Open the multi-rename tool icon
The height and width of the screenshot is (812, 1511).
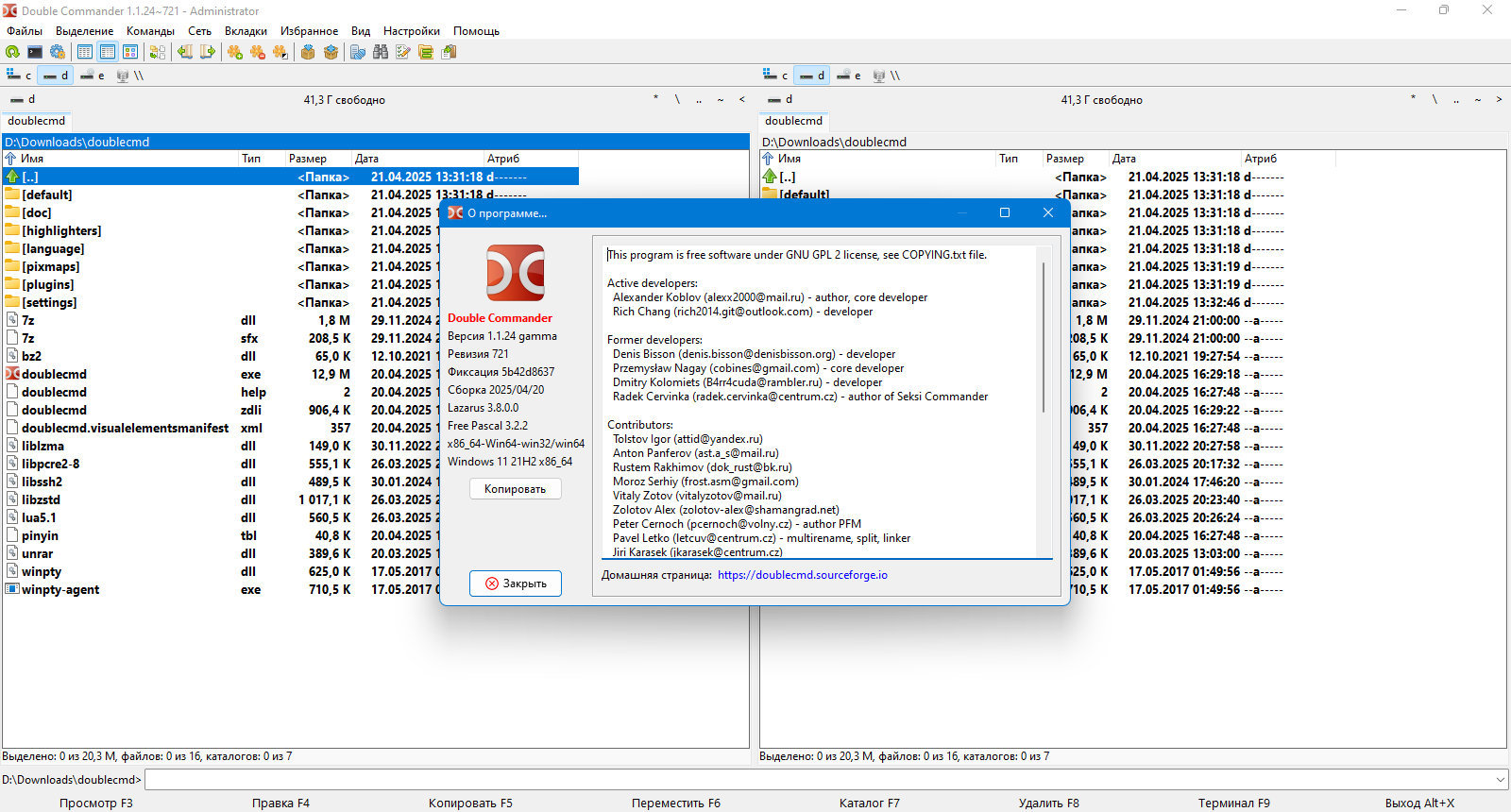point(403,52)
